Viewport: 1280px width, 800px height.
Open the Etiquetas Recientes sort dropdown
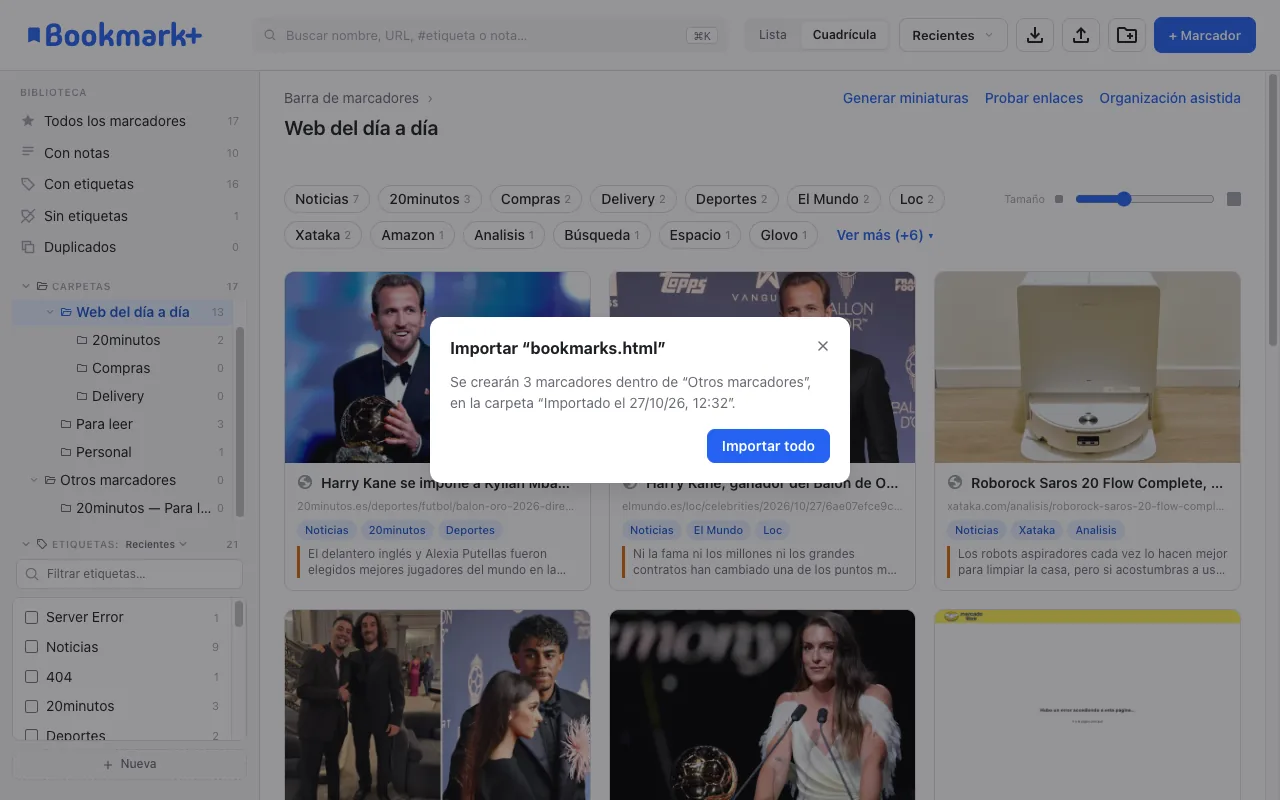tap(156, 545)
